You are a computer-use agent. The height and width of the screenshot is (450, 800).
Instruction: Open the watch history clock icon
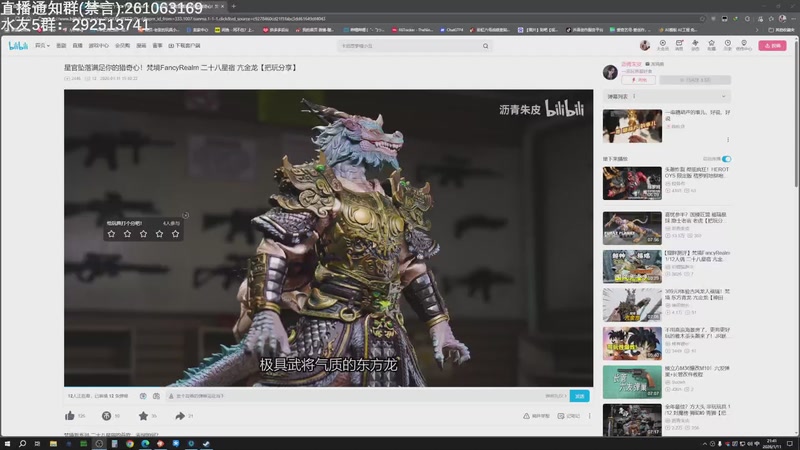728,43
